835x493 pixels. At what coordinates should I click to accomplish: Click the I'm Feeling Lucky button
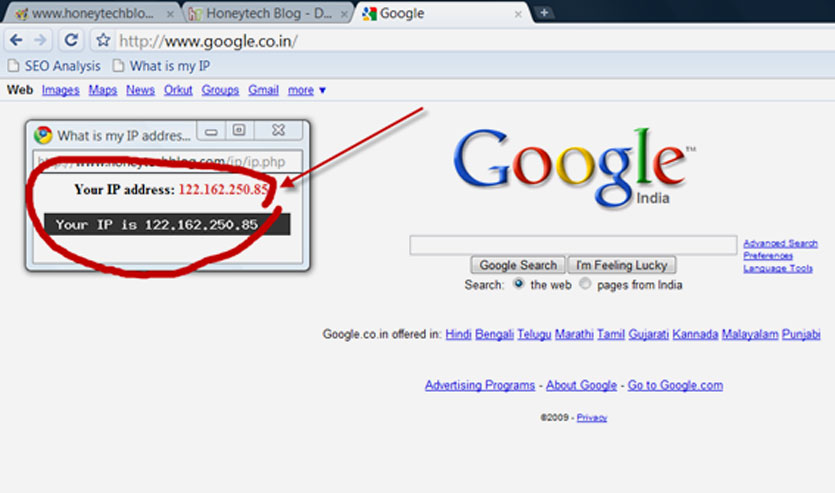[x=621, y=265]
